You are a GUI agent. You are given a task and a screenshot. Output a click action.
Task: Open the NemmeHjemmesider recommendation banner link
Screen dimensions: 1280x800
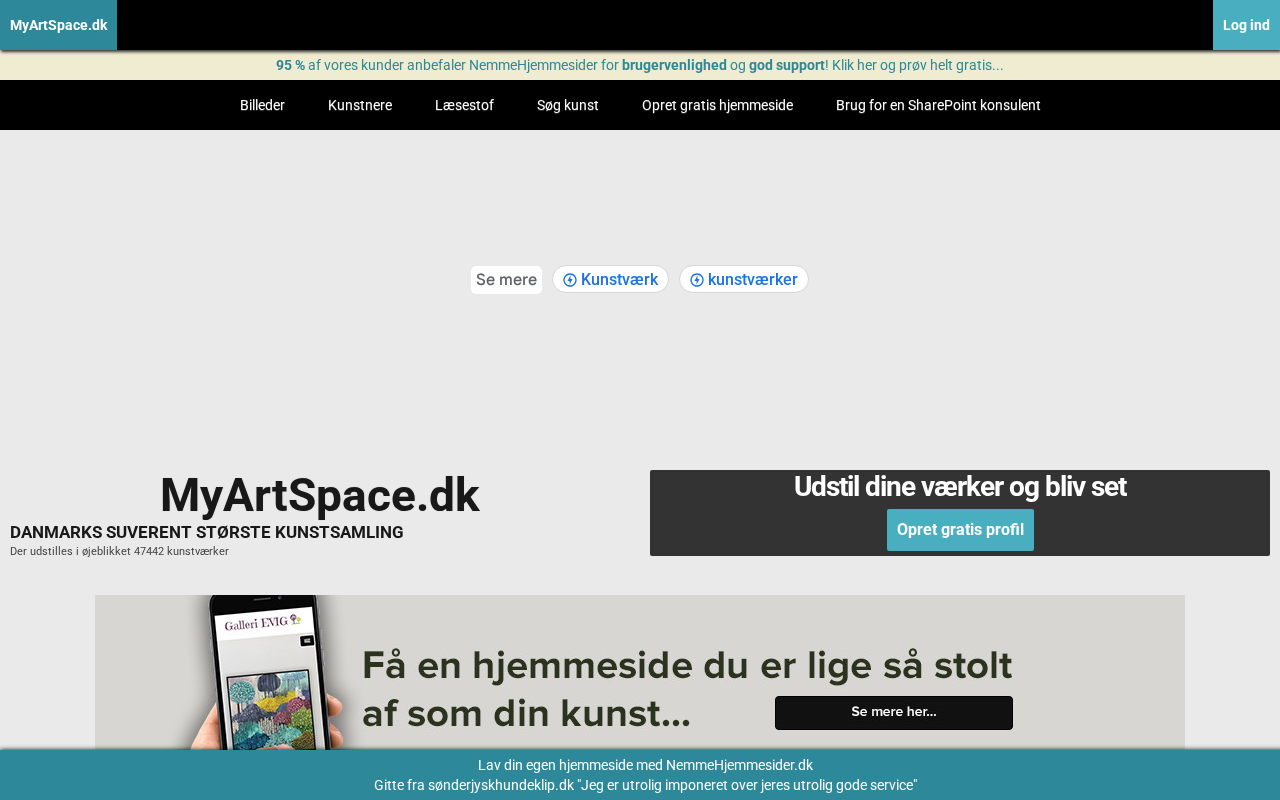point(640,65)
